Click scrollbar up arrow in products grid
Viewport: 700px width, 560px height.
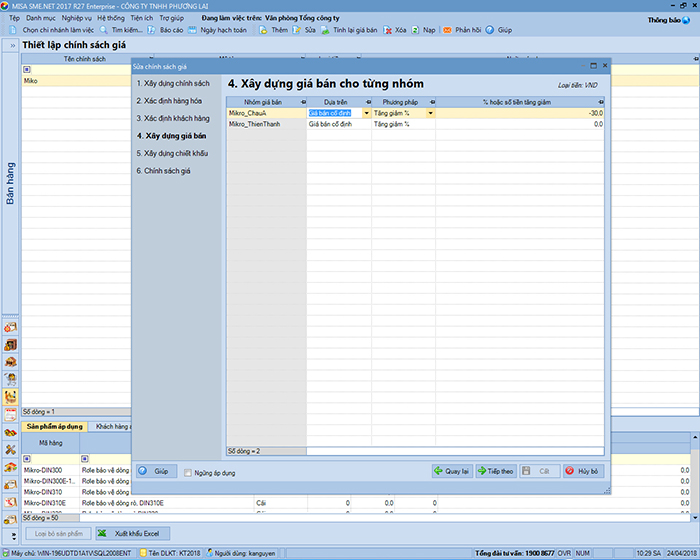696,437
